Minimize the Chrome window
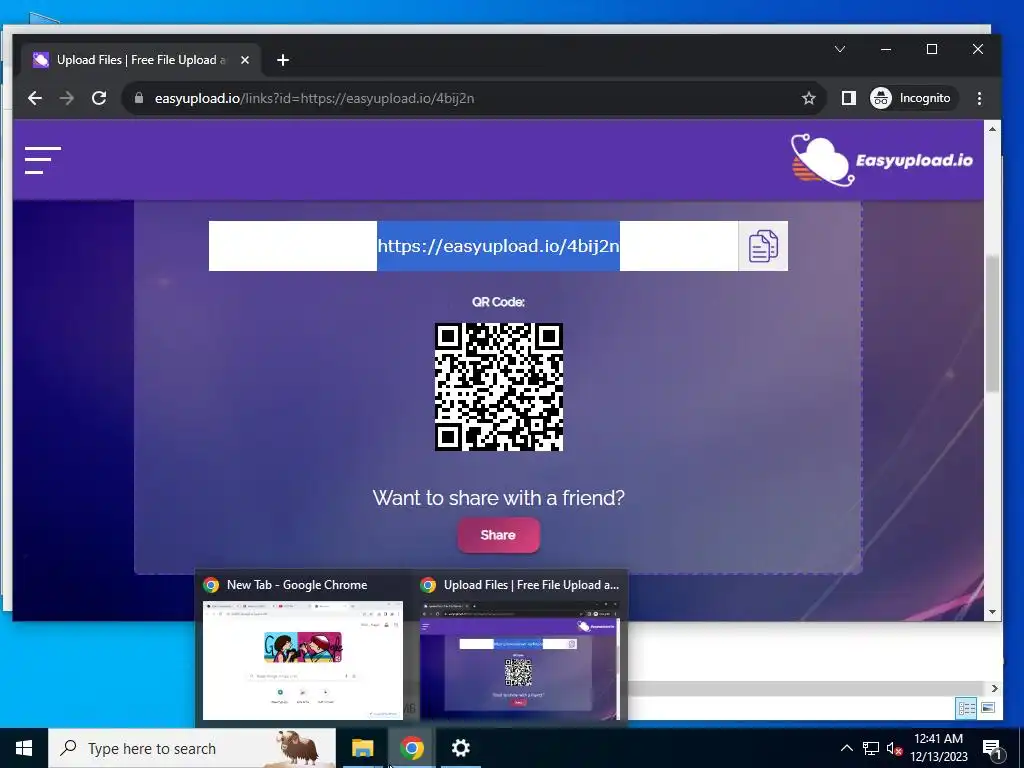Viewport: 1024px width, 768px height. 886,49
